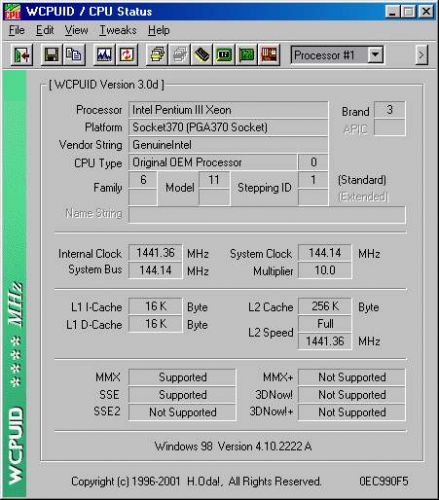Viewport: 439px width, 500px height.
Task: Click the greyed-out stacked windows icon
Action: click(x=180, y=55)
